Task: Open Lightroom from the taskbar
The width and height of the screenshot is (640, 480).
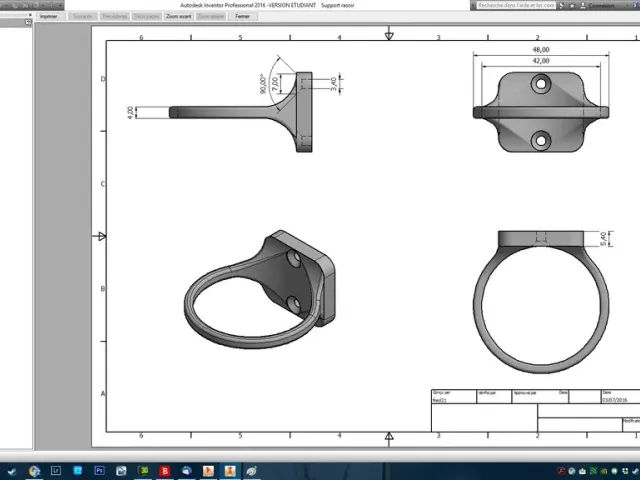Action: click(x=56, y=471)
